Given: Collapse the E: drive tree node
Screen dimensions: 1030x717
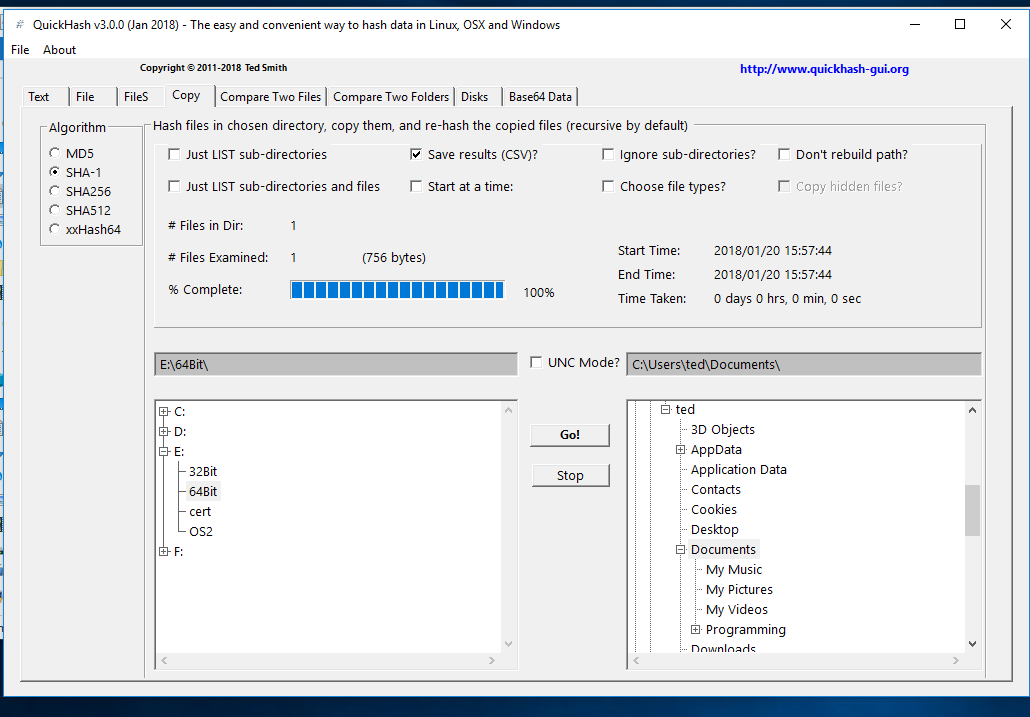Looking at the screenshot, I should point(163,451).
